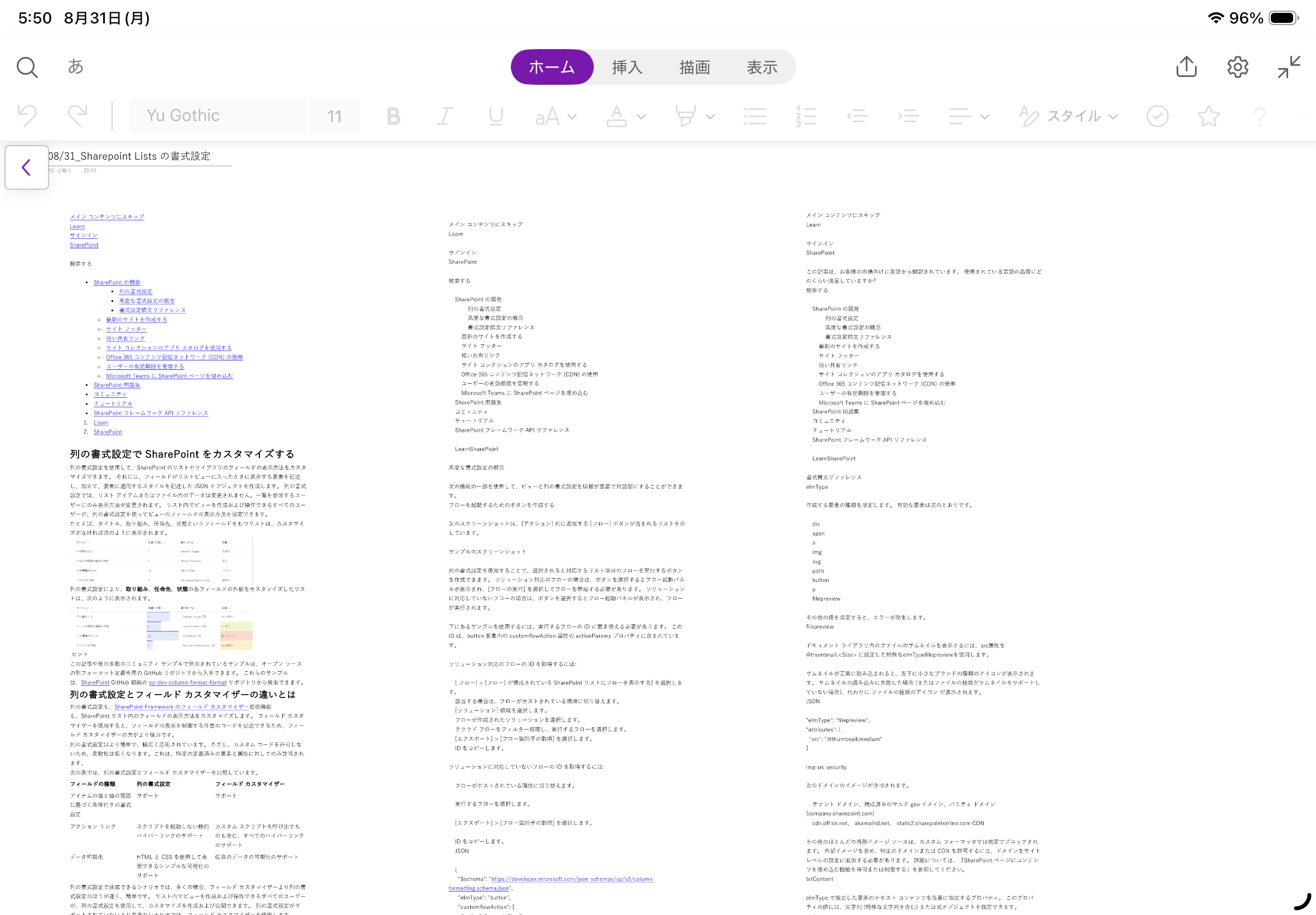
Task: Open the ユーザーの有効期限を管理する link
Action: (x=145, y=367)
